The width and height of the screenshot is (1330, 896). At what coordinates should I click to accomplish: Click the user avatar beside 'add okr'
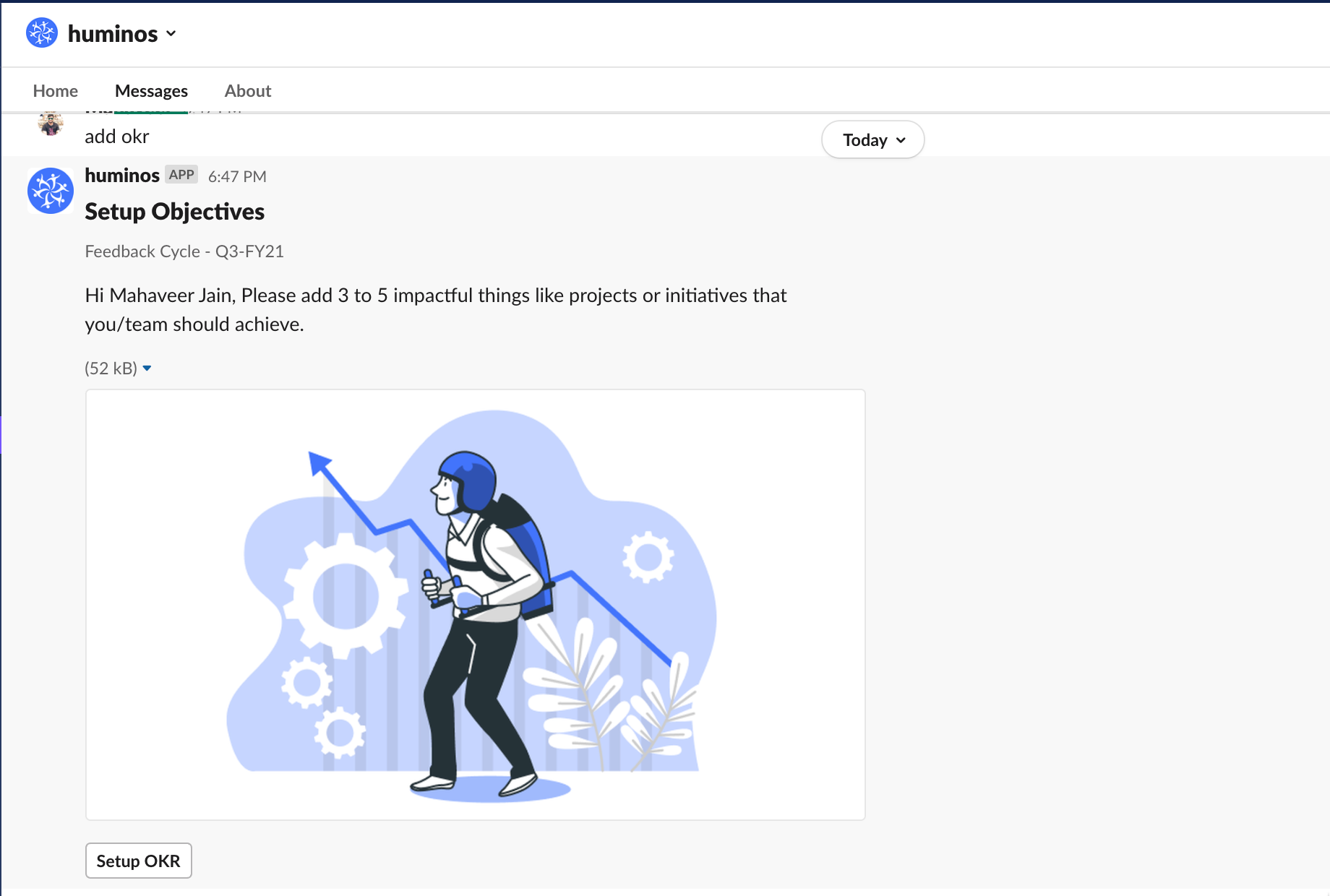tap(51, 124)
